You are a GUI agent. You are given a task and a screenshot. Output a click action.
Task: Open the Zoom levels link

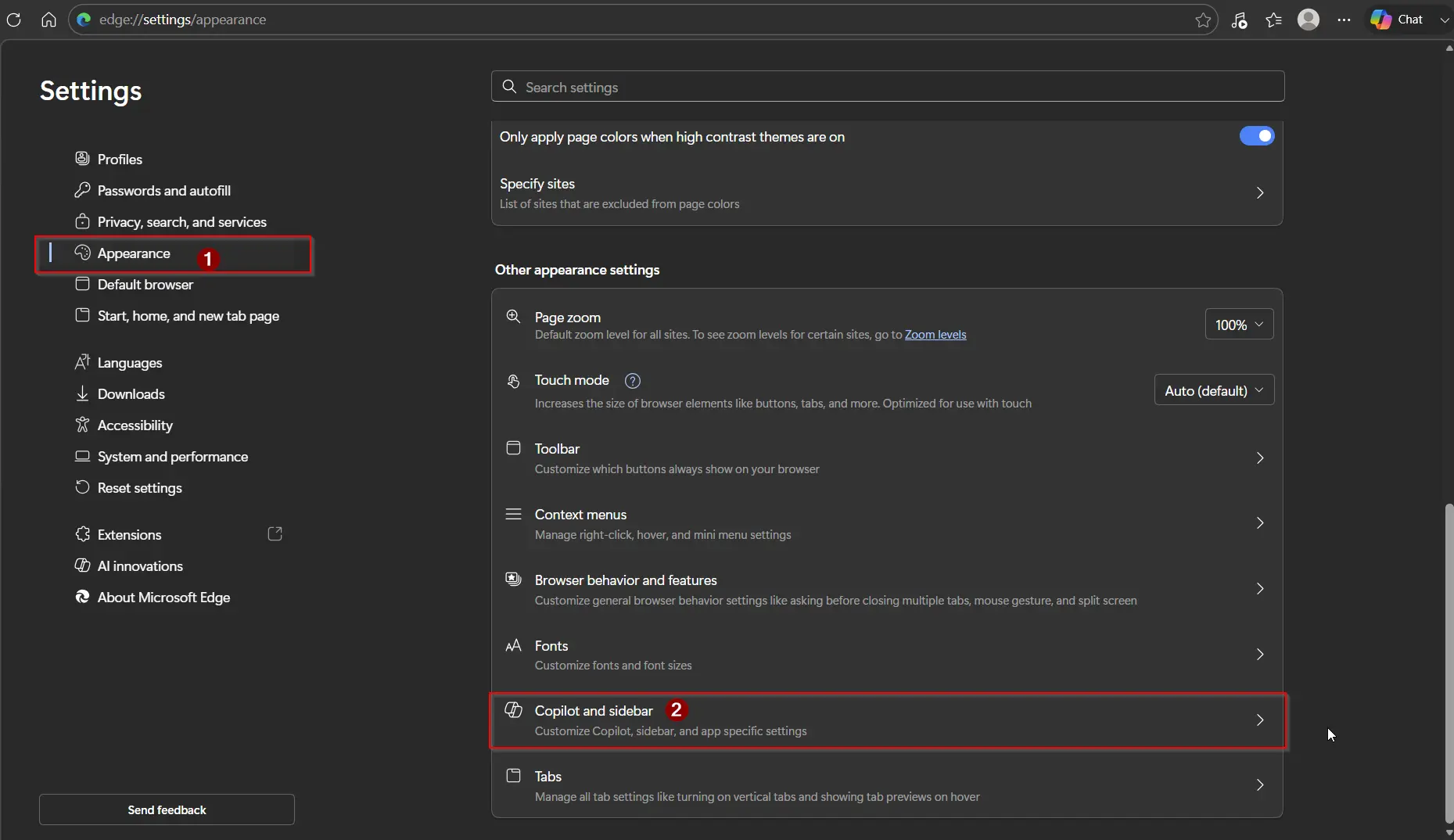click(x=935, y=335)
